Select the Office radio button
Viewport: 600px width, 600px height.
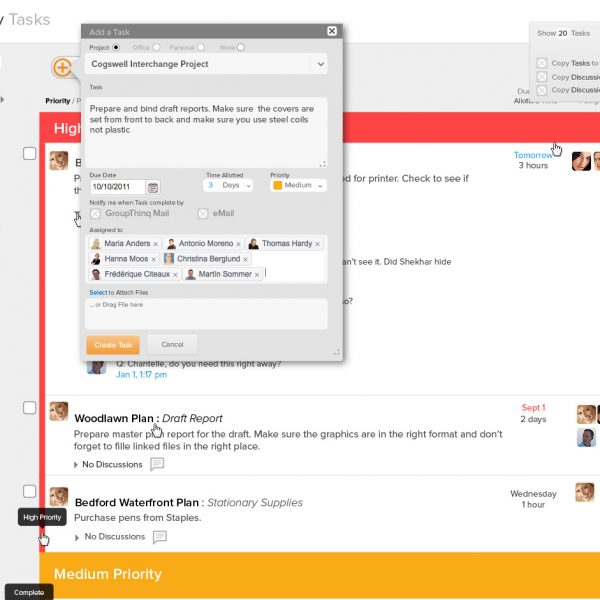point(156,47)
